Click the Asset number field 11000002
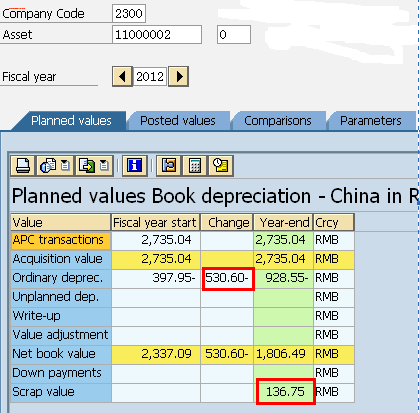420x413 pixels. click(x=157, y=35)
